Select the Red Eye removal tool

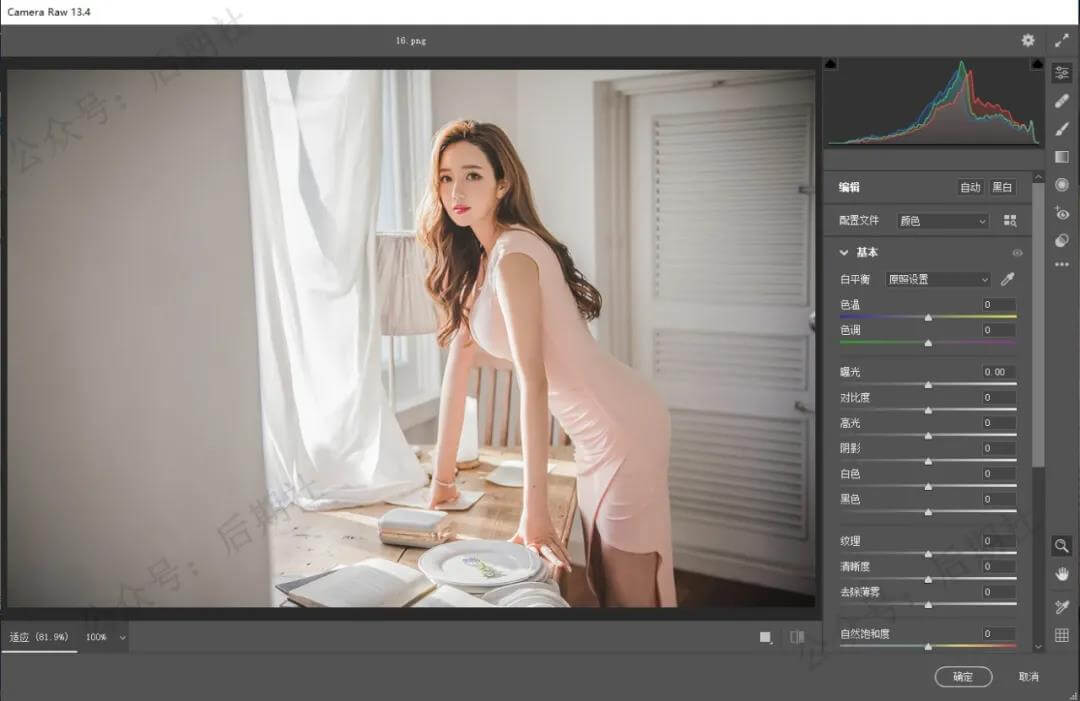[x=1061, y=213]
